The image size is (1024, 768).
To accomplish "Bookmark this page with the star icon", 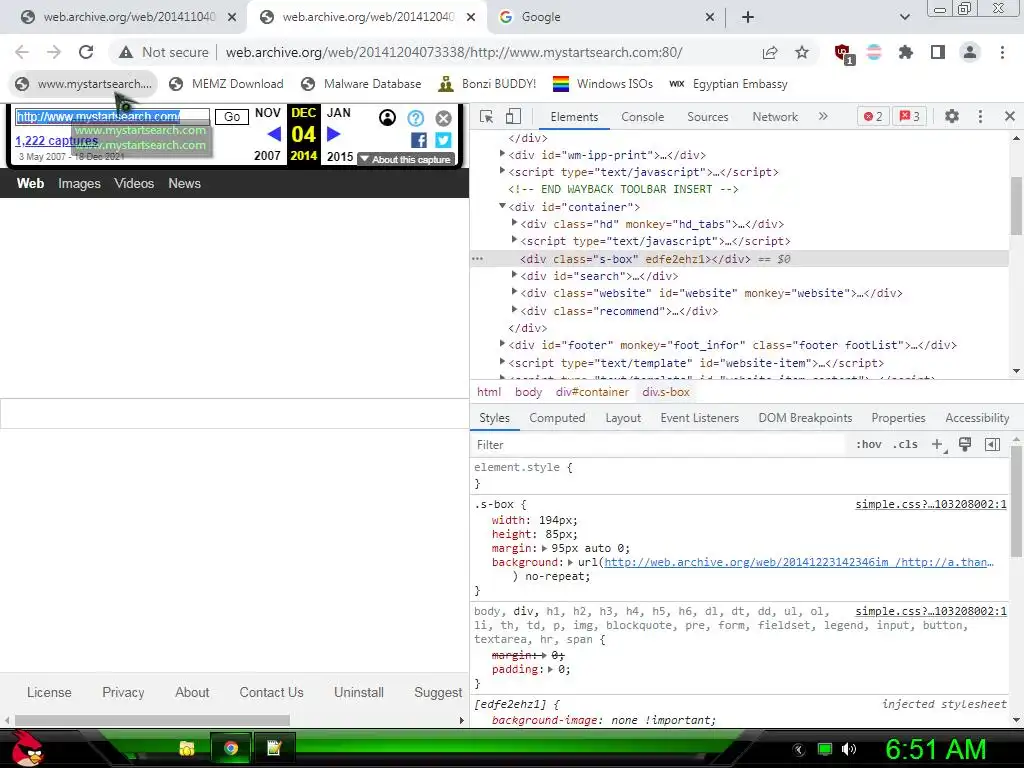I will [x=802, y=52].
